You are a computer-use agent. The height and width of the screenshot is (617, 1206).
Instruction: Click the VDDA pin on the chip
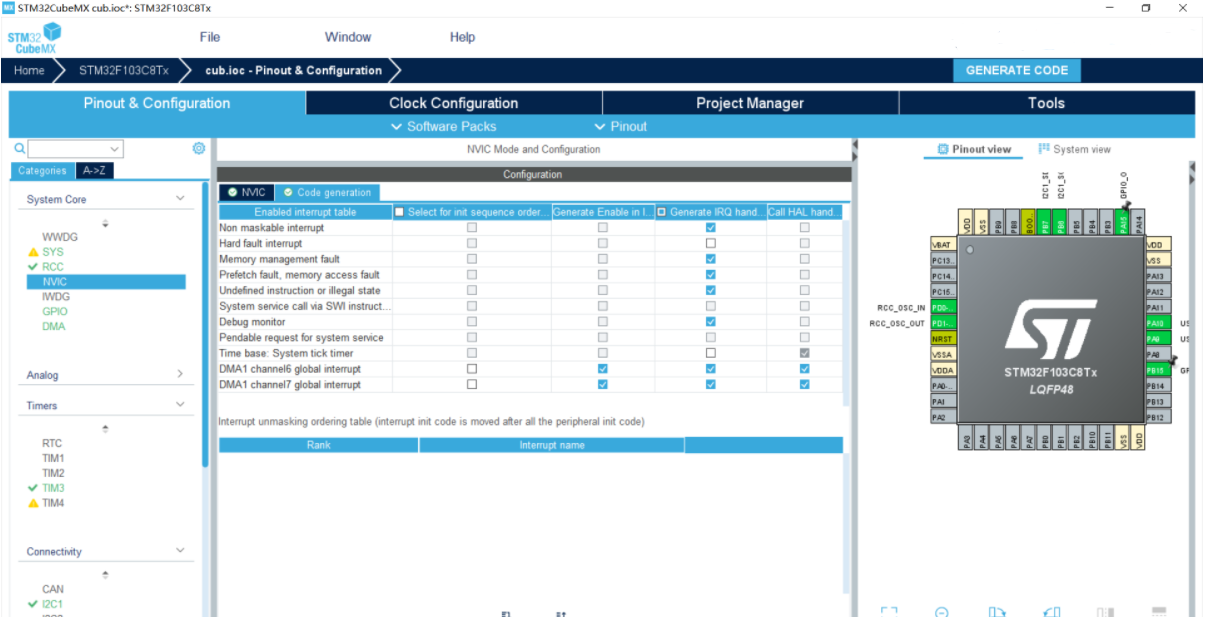pos(943,370)
